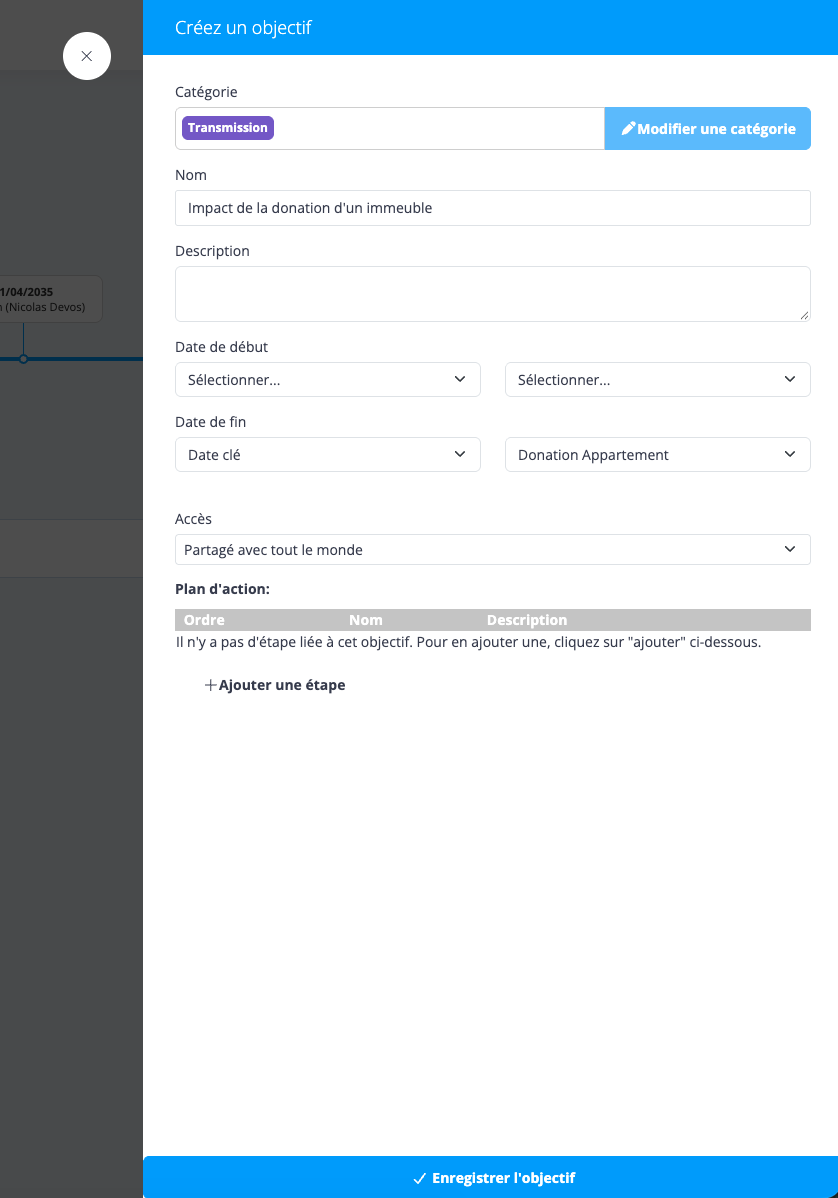Edit the Nom input field
Image resolution: width=838 pixels, height=1198 pixels.
click(x=493, y=208)
